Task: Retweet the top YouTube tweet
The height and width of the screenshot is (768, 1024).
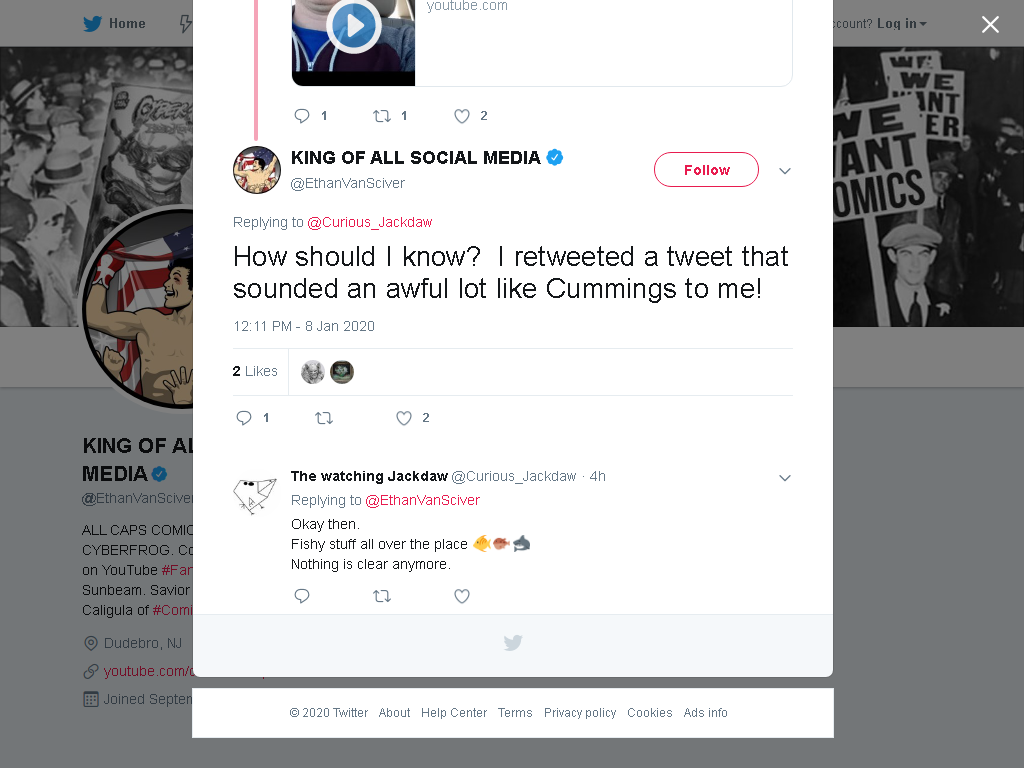Action: (382, 116)
